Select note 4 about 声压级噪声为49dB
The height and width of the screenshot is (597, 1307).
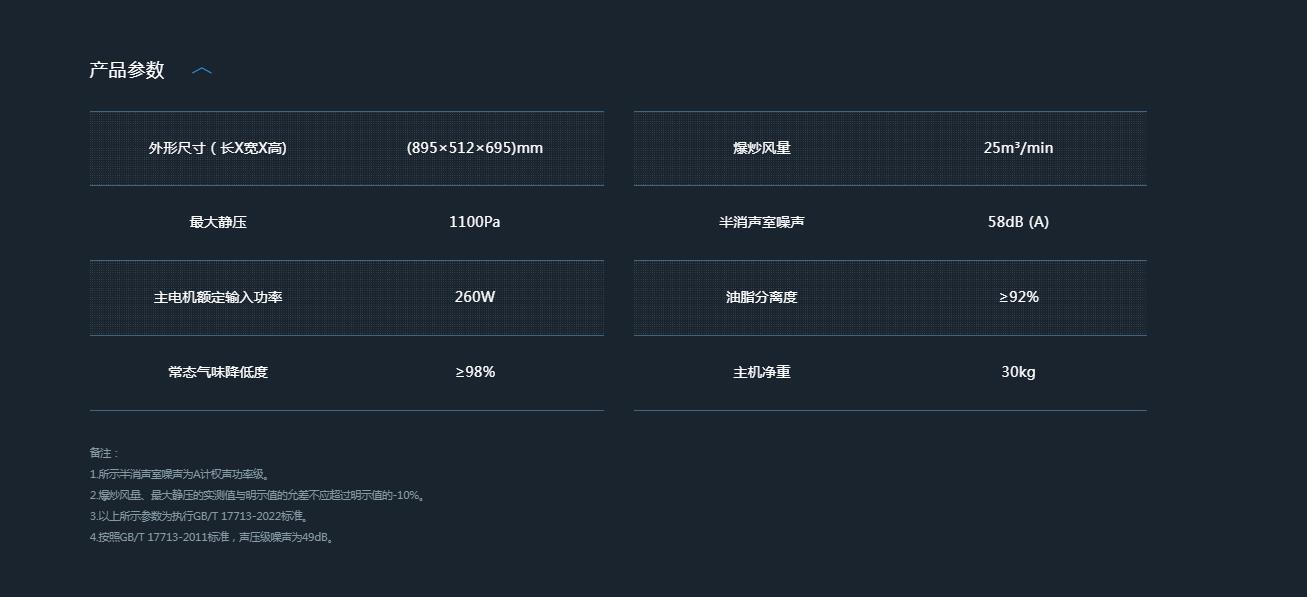[x=211, y=537]
